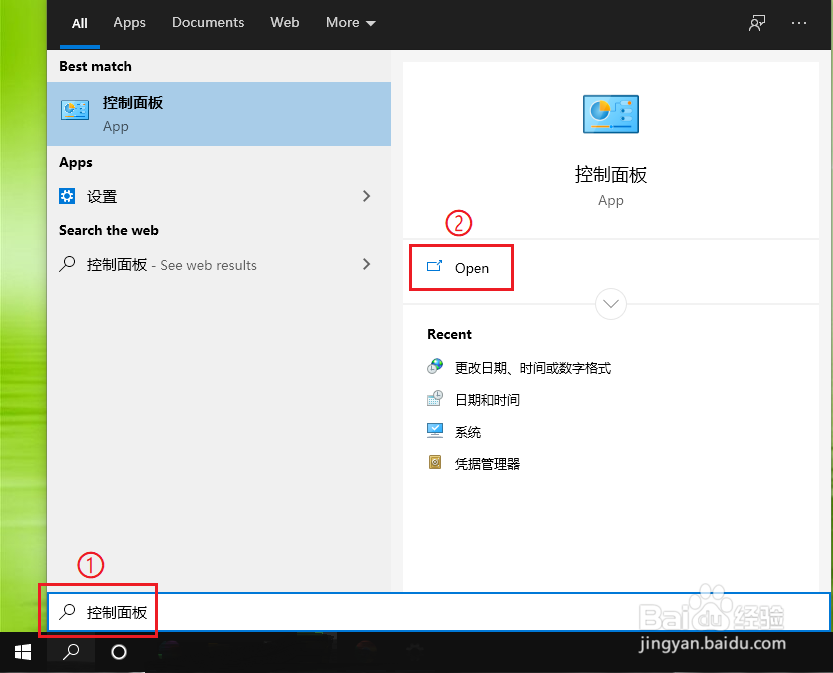This screenshot has width=833, height=673.
Task: Switch to the Documents search tab
Action: tap(208, 22)
